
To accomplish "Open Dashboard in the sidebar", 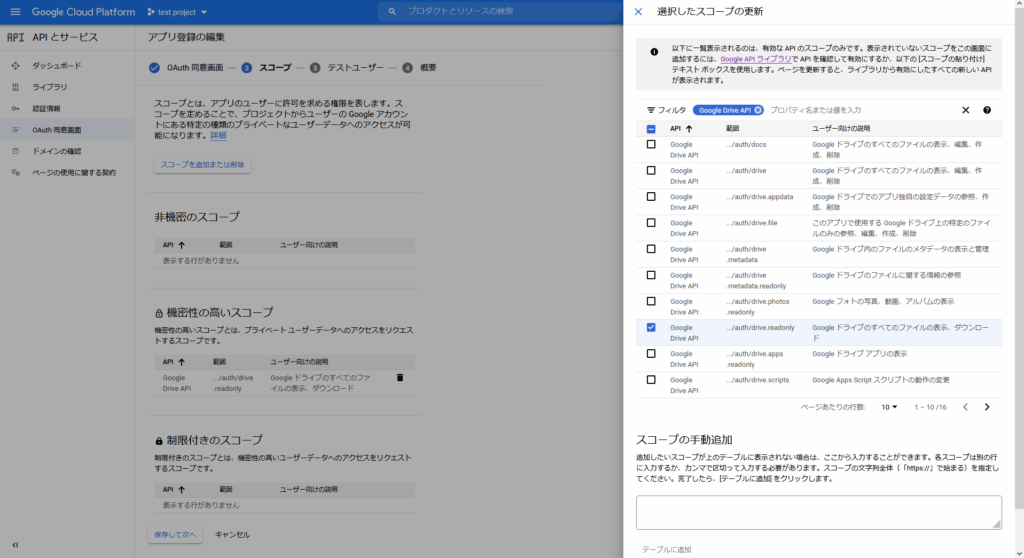I will point(57,65).
